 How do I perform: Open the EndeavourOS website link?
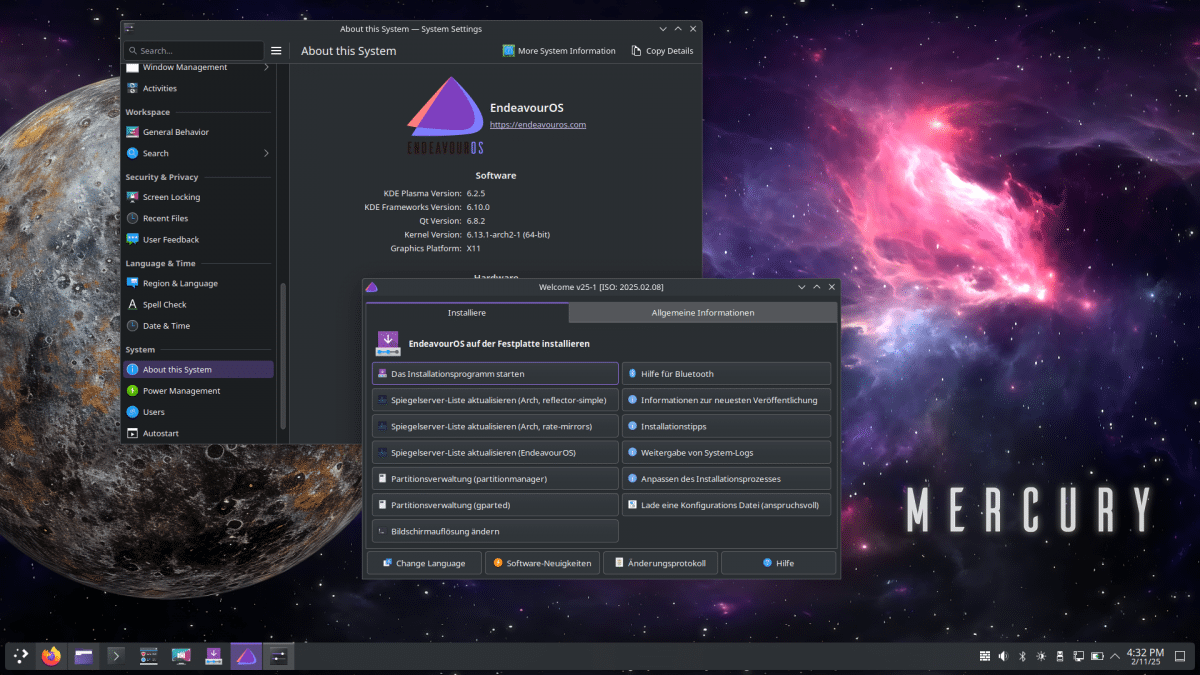pyautogui.click(x=538, y=124)
